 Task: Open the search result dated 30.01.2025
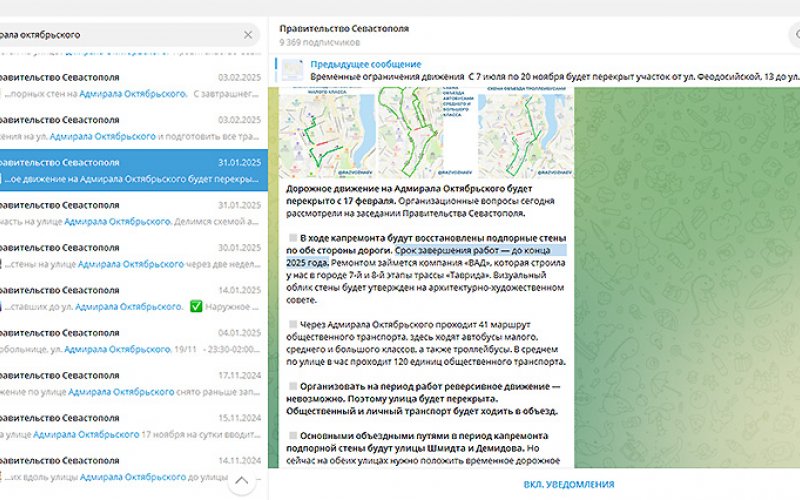130,255
